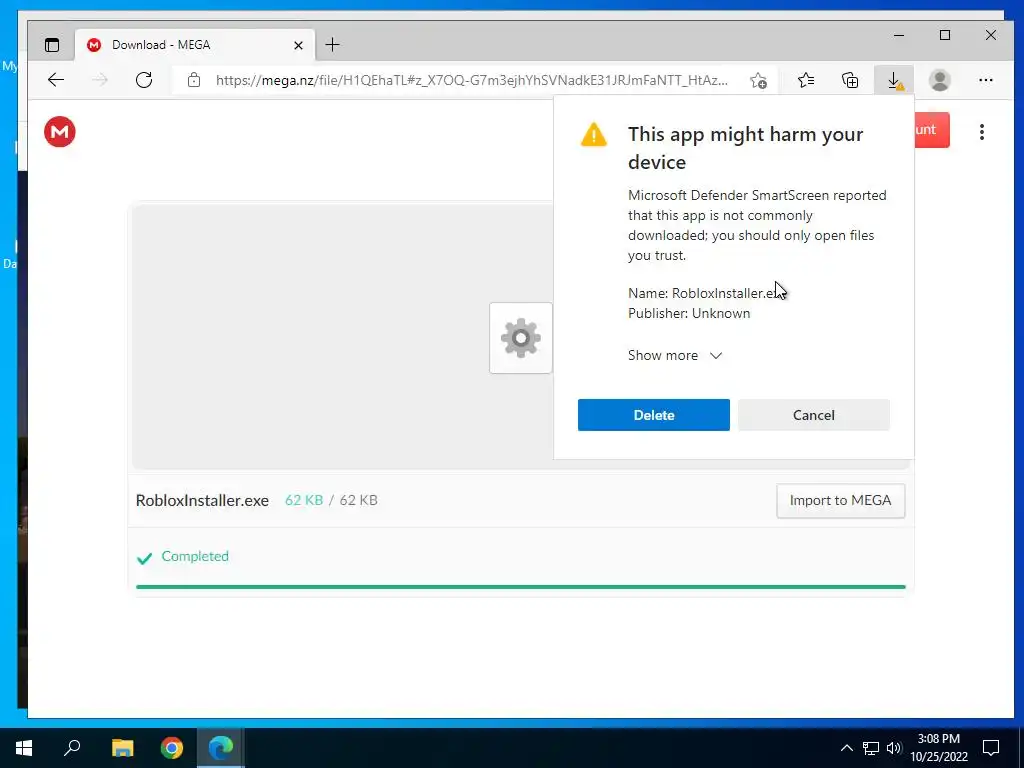Click the Delete button
The width and height of the screenshot is (1024, 768).
(654, 415)
